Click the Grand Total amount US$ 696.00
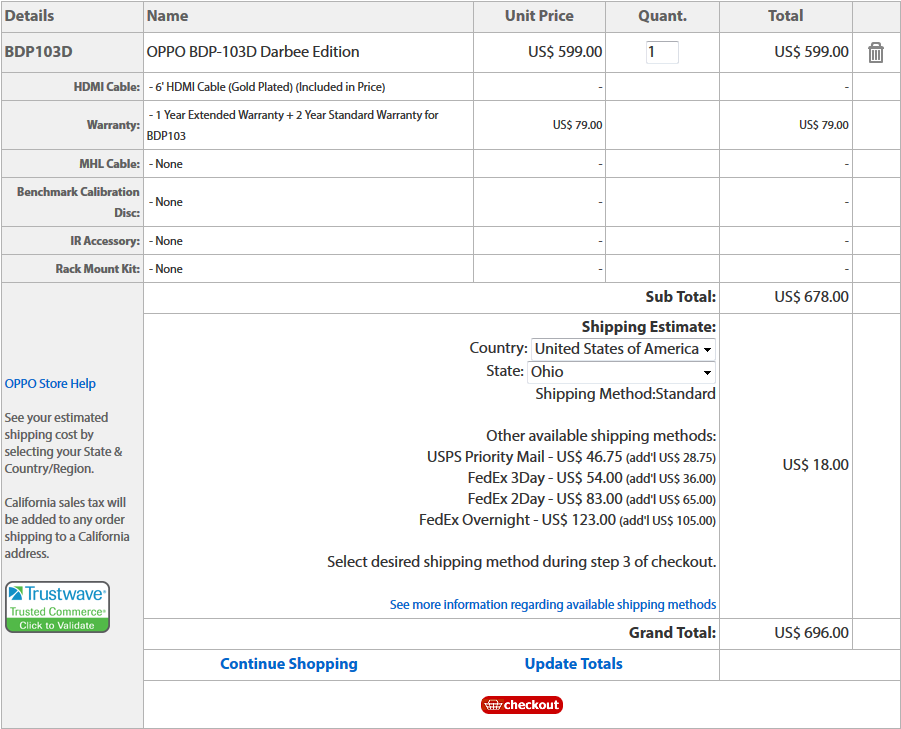 (811, 633)
